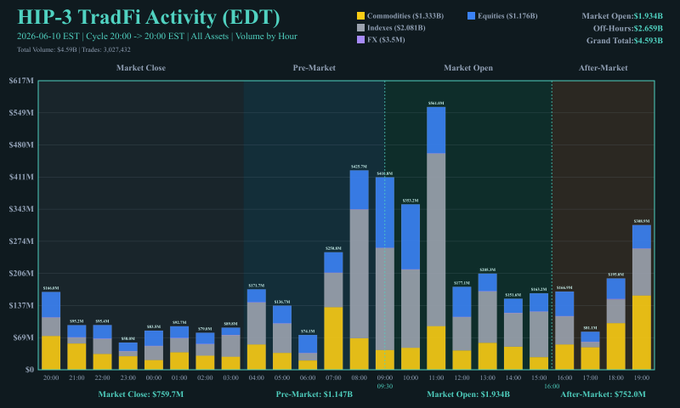Viewport: 680px width, 408px height.
Task: Click the 'HIP-3 TradFi Activity (EDT)' title
Action: (x=149, y=17)
